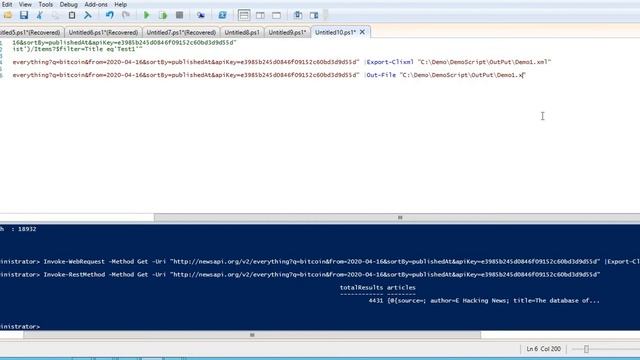Image resolution: width=640 pixels, height=360 pixels.
Task: Stop operation with the square stop icon
Action: coord(179,16)
